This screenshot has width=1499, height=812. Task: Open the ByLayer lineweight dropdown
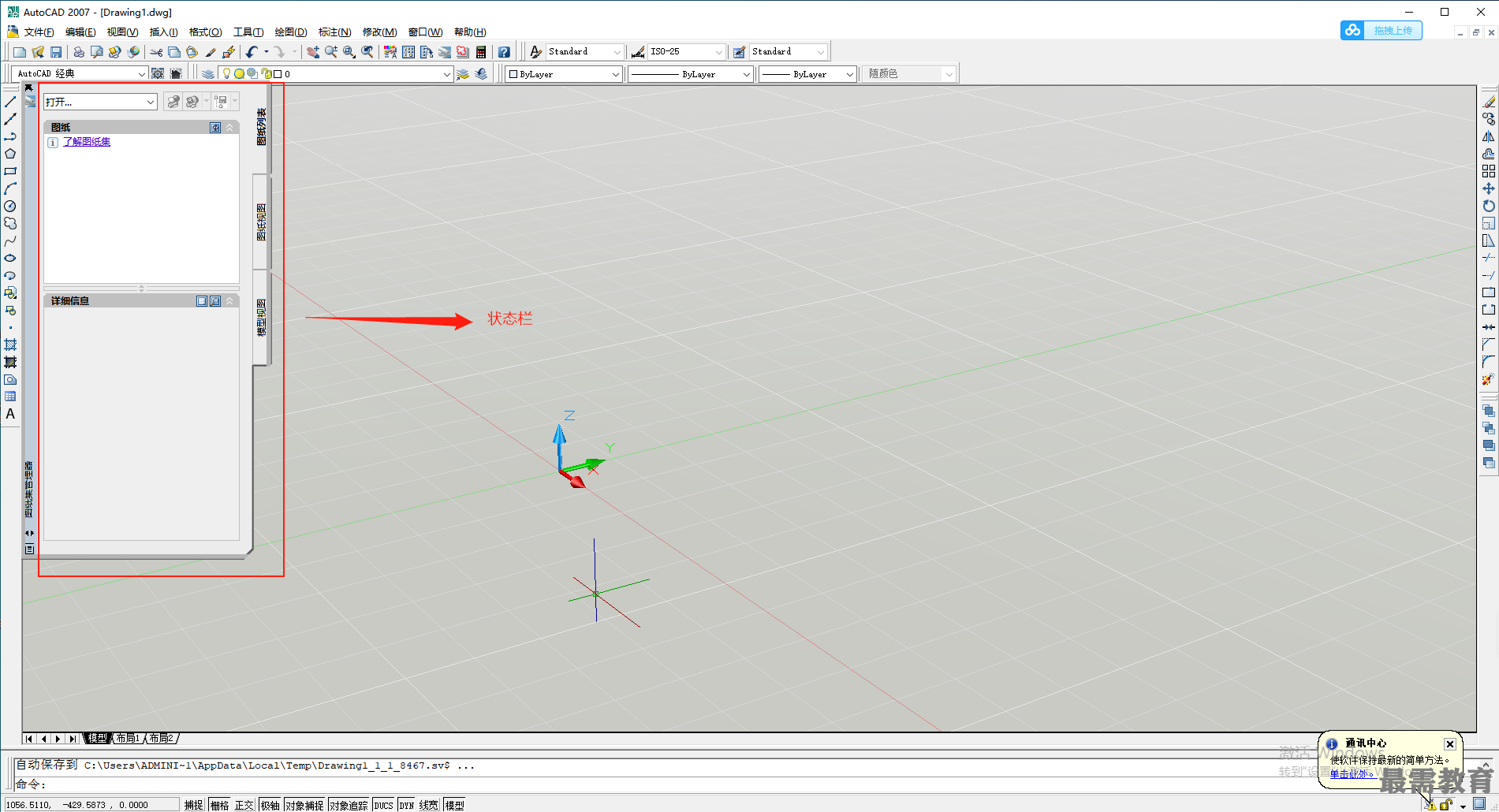tap(807, 74)
